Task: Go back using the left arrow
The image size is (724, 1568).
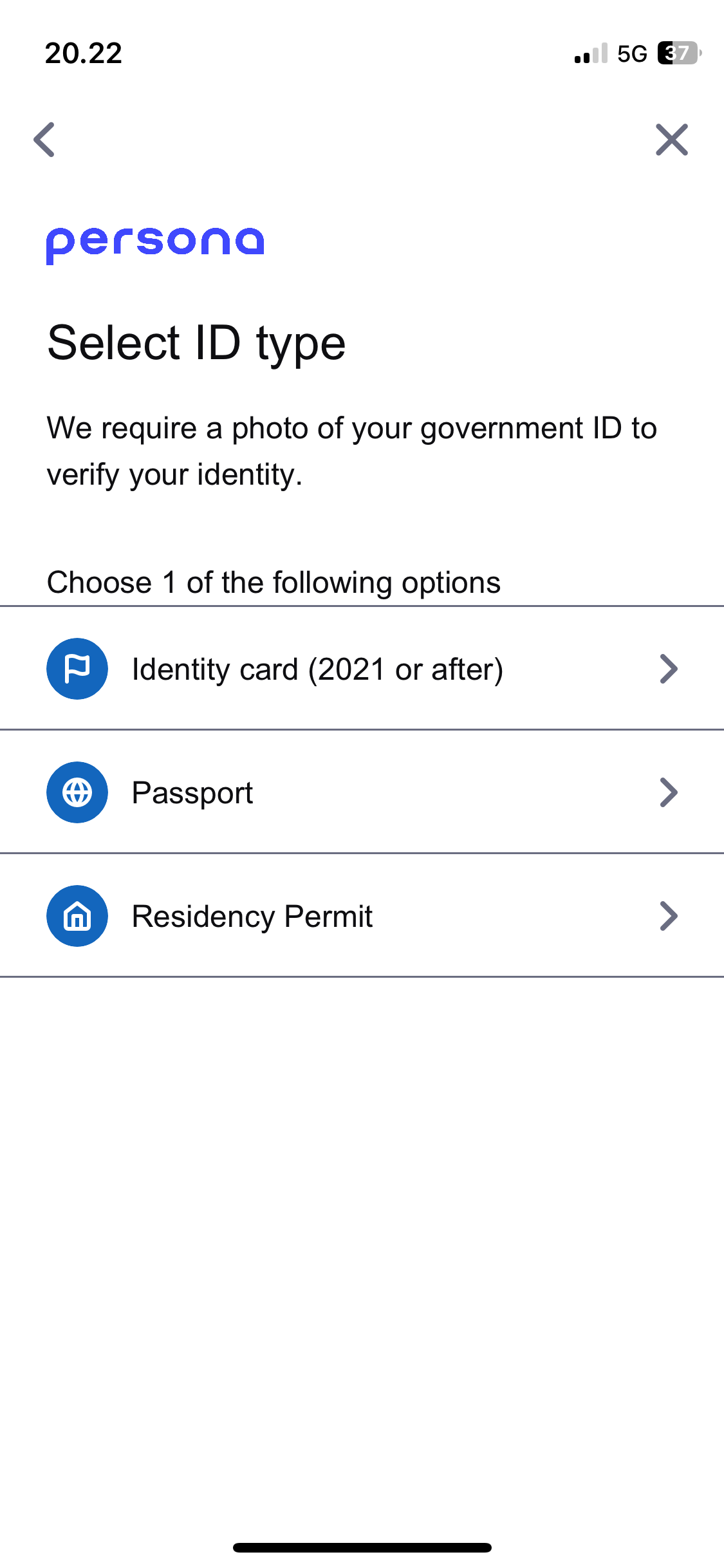Action: [44, 140]
